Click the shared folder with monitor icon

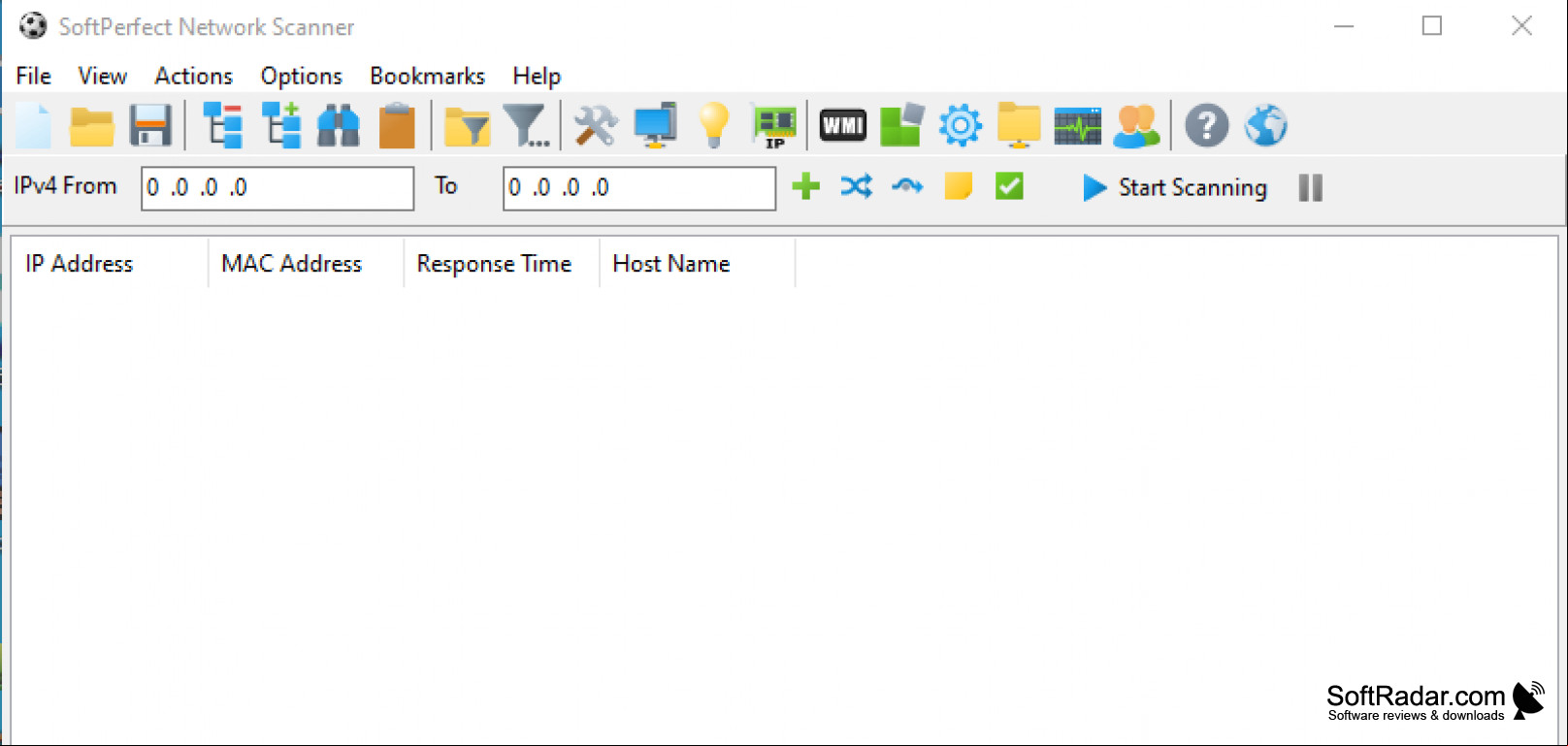(1019, 126)
